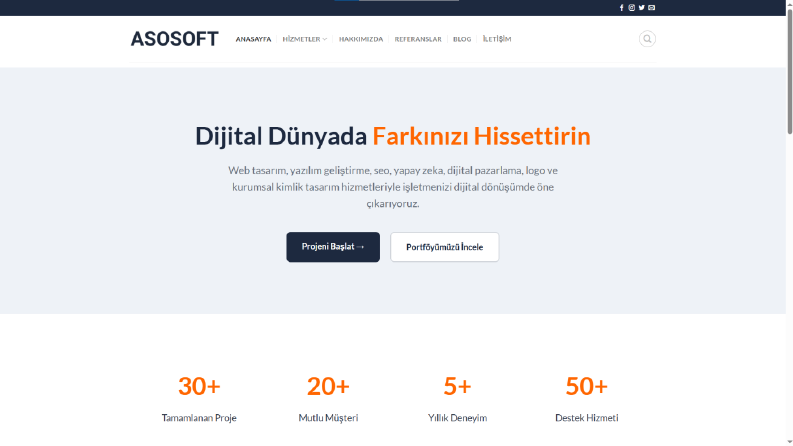This screenshot has height=446, width=793.
Task: Click the email envelope icon
Action: tap(651, 8)
